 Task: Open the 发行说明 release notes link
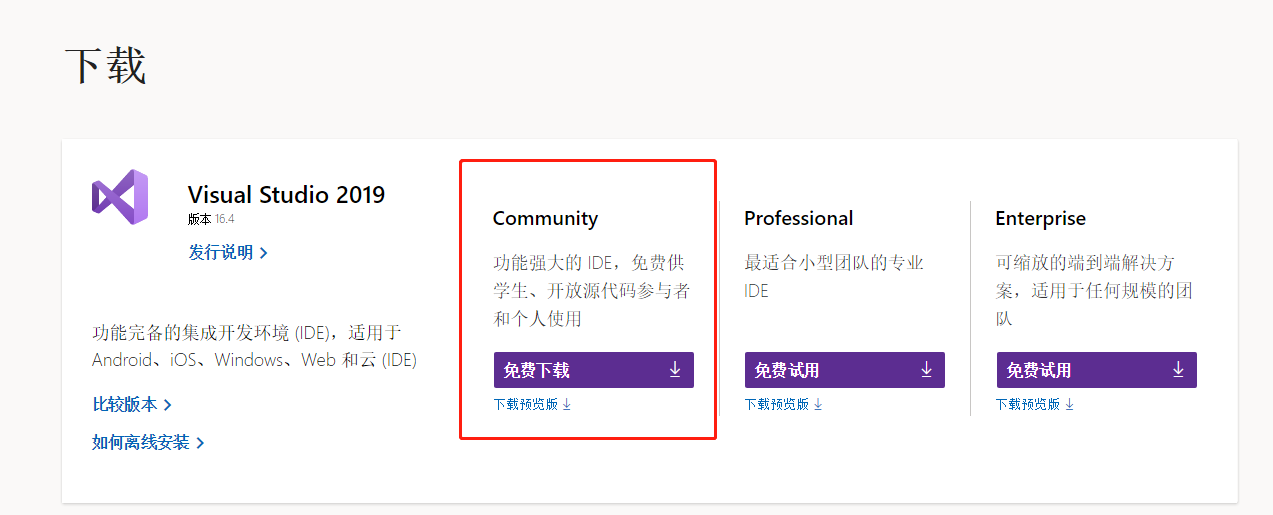click(221, 252)
